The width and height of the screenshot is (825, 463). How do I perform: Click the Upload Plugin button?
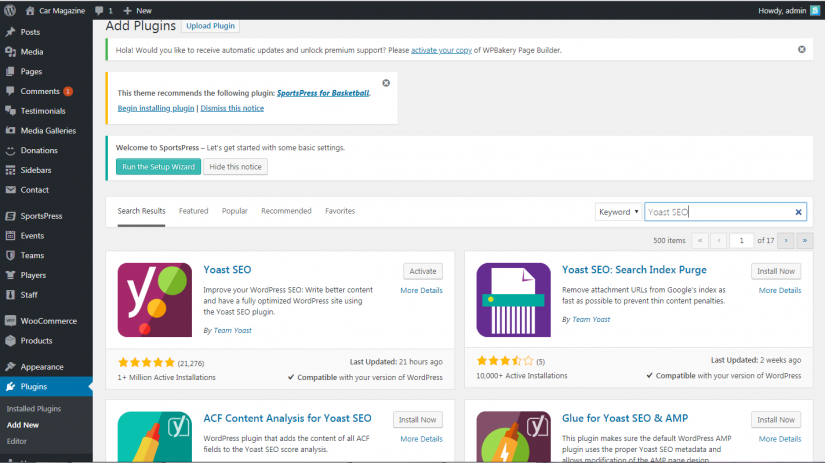pyautogui.click(x=211, y=25)
